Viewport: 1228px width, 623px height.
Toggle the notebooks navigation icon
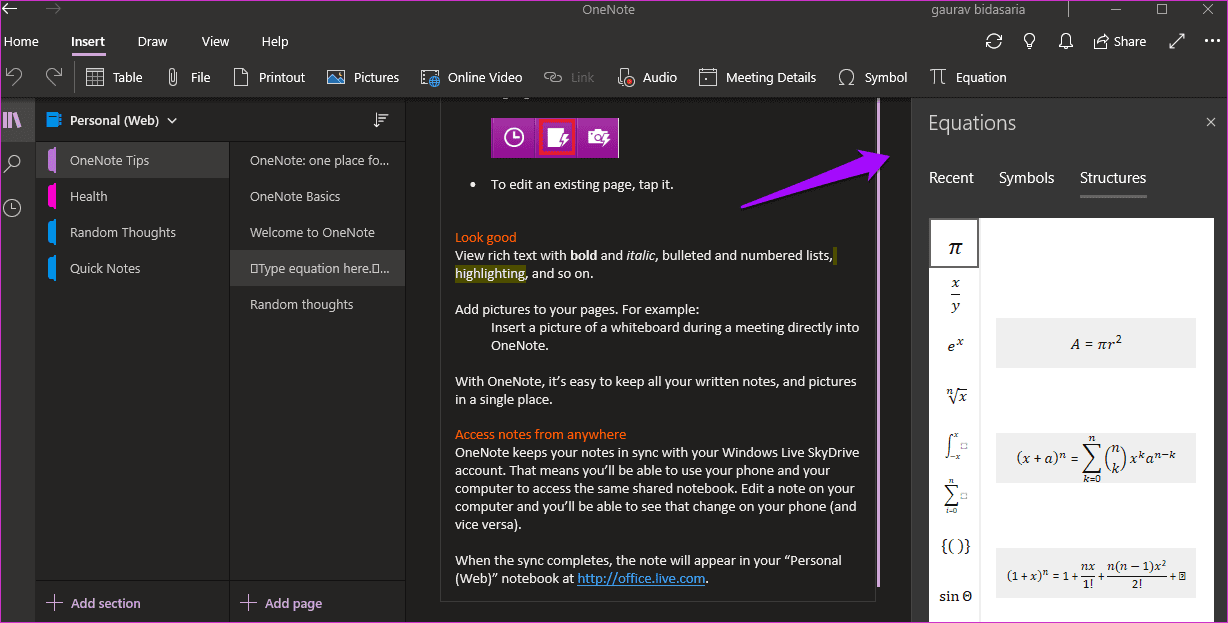click(12, 120)
